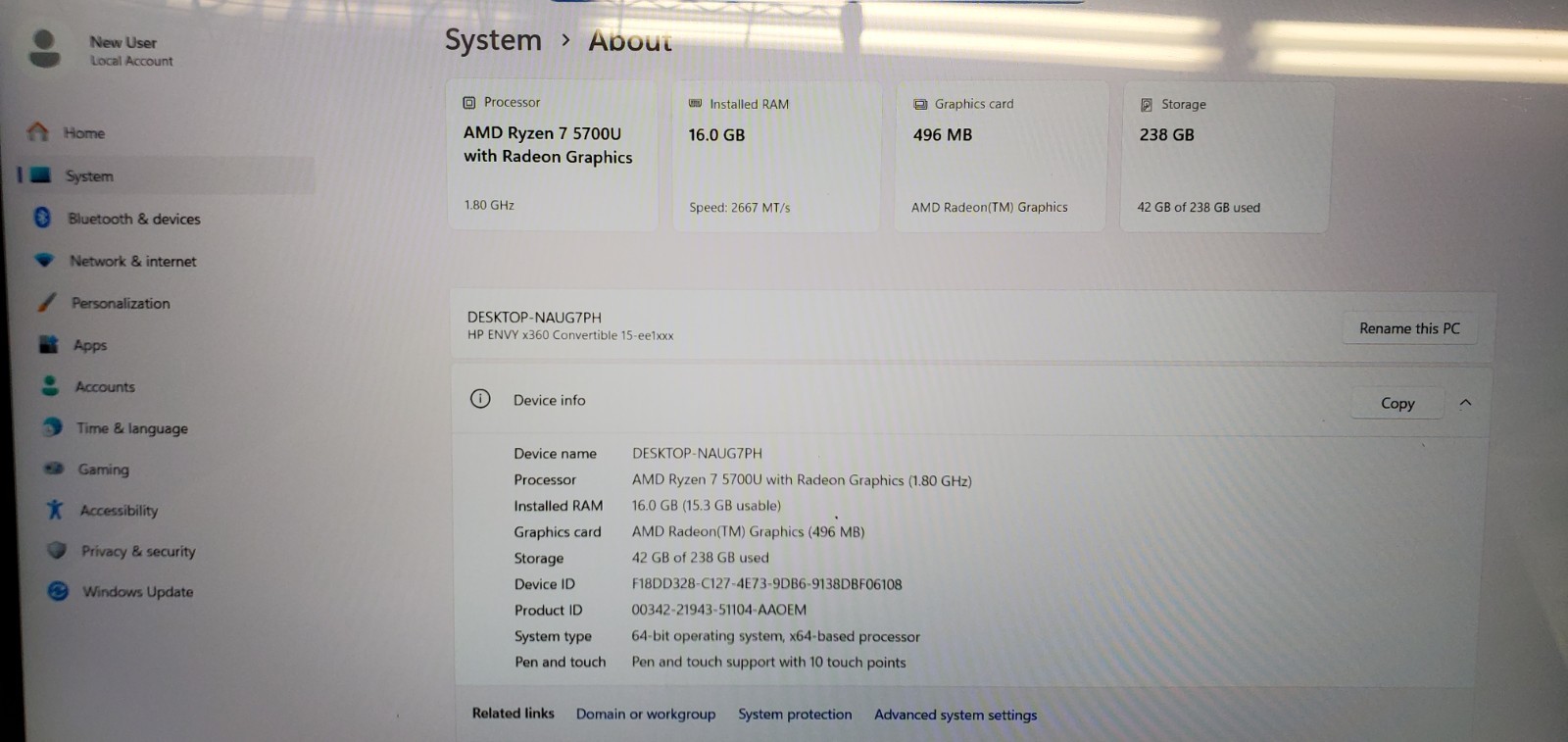Open System protection link
Image resolution: width=1568 pixels, height=742 pixels.
point(795,714)
